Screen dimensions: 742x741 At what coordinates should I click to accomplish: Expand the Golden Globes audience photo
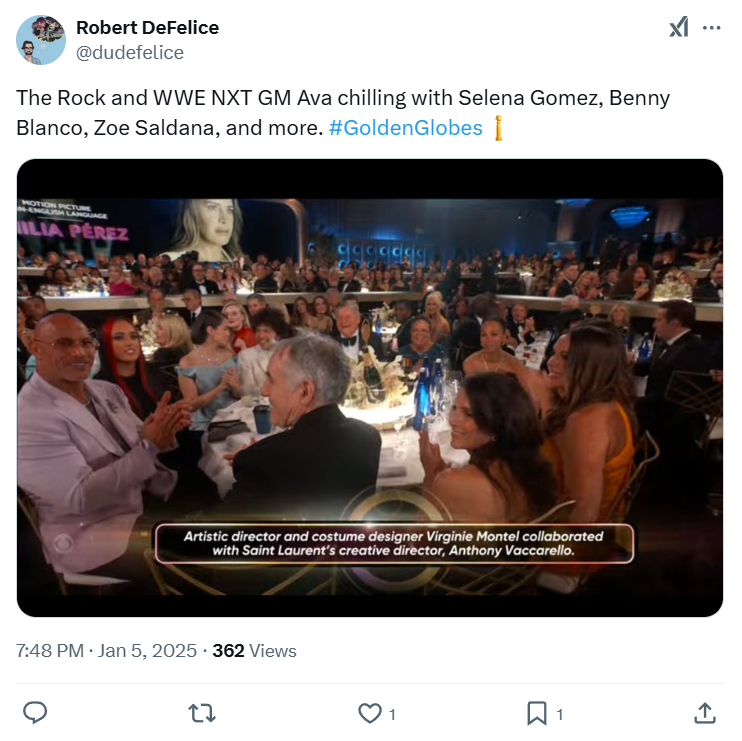[370, 400]
